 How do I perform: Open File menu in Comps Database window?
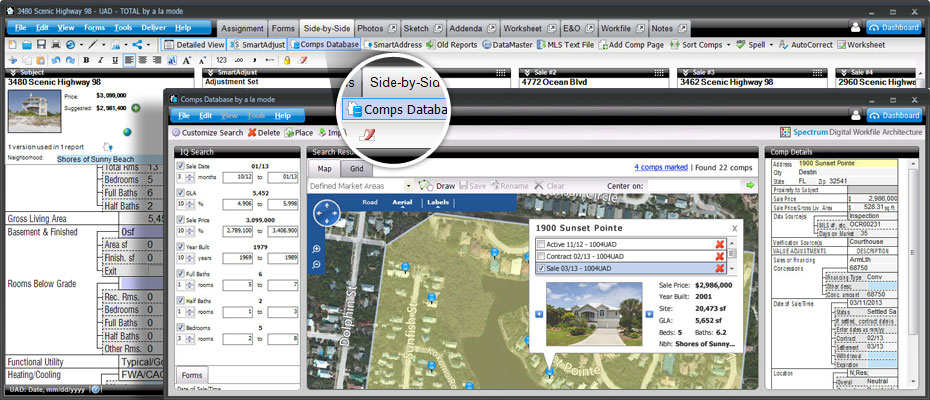tap(184, 116)
